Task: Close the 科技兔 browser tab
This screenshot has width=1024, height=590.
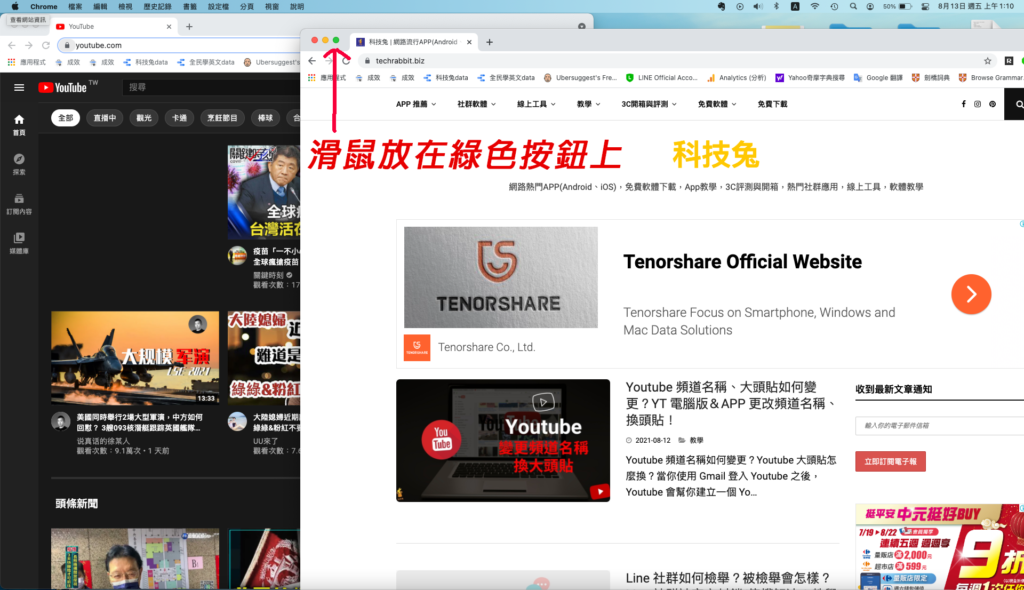Action: 469,42
